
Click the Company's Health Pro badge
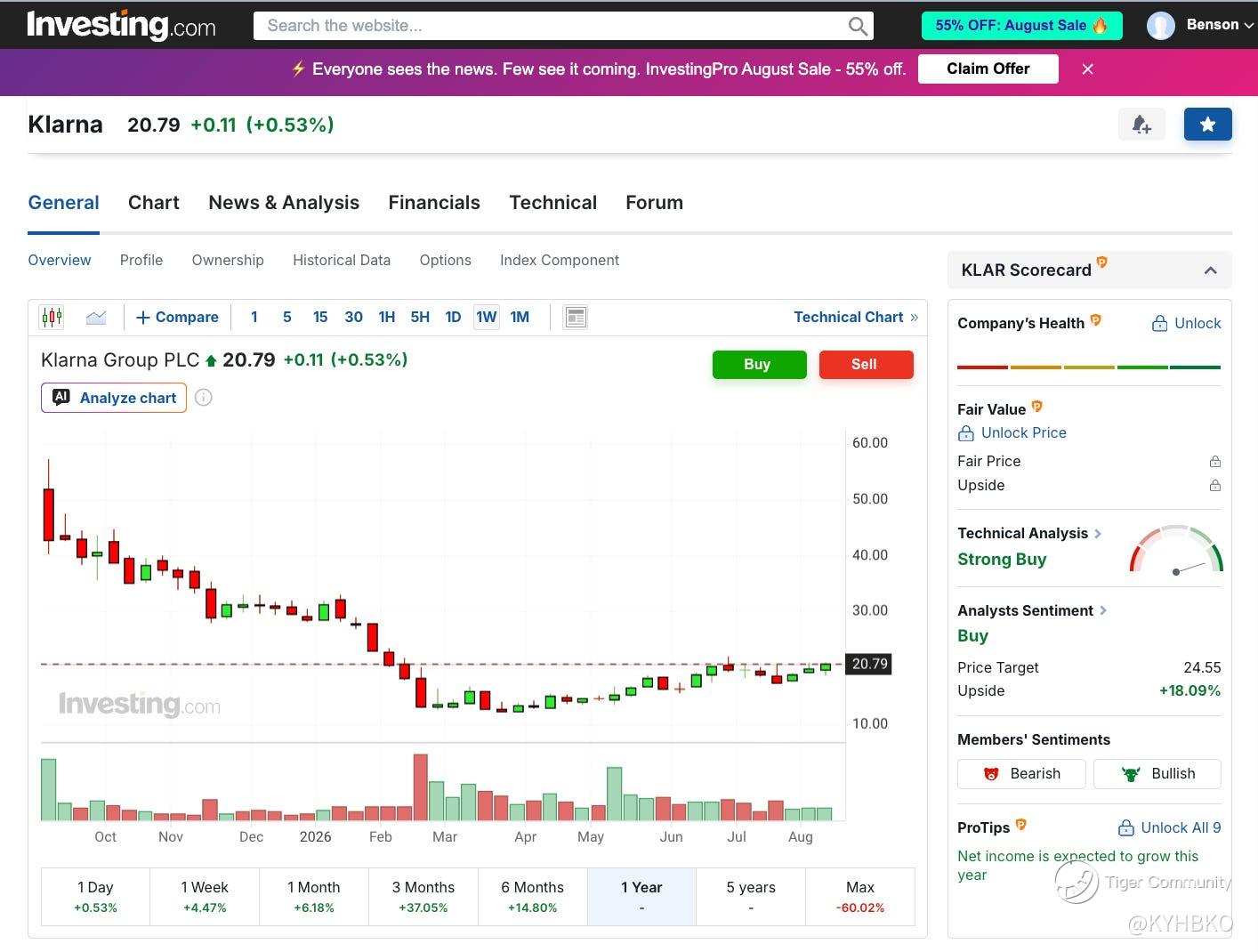coord(1095,320)
